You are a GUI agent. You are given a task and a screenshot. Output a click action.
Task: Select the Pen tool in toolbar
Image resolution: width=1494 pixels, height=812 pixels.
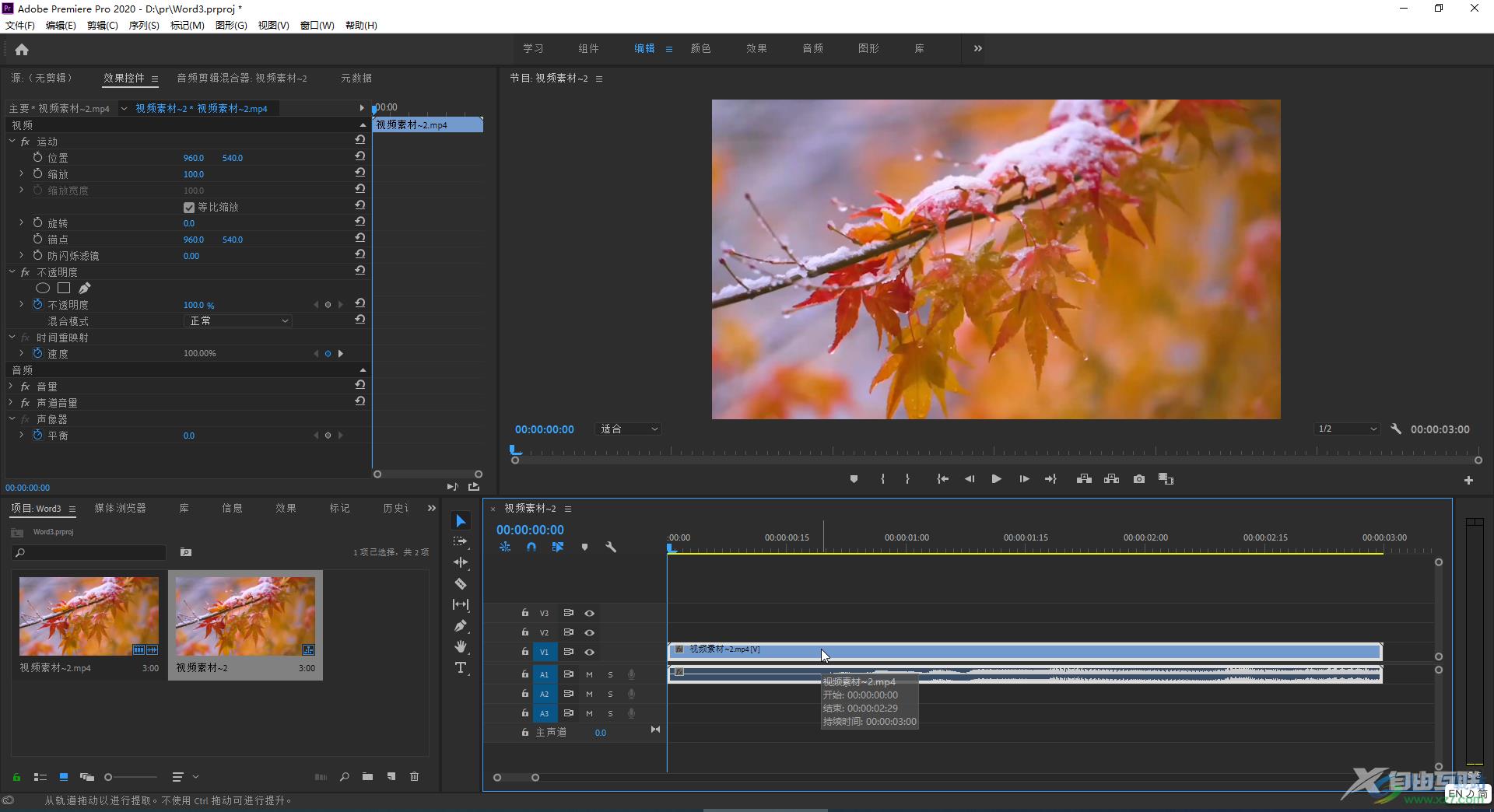point(461,625)
